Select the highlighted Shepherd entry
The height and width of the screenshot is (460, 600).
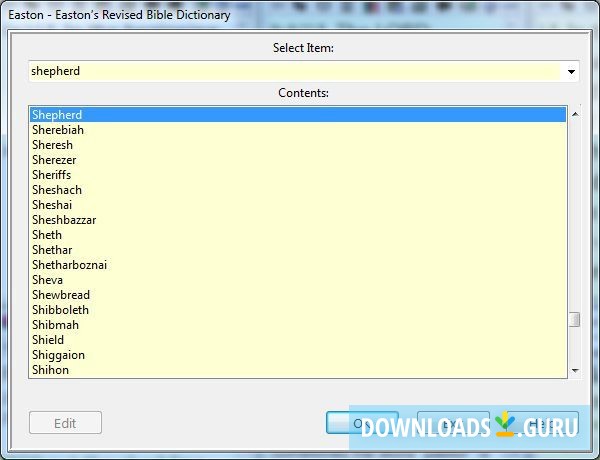[x=298, y=115]
